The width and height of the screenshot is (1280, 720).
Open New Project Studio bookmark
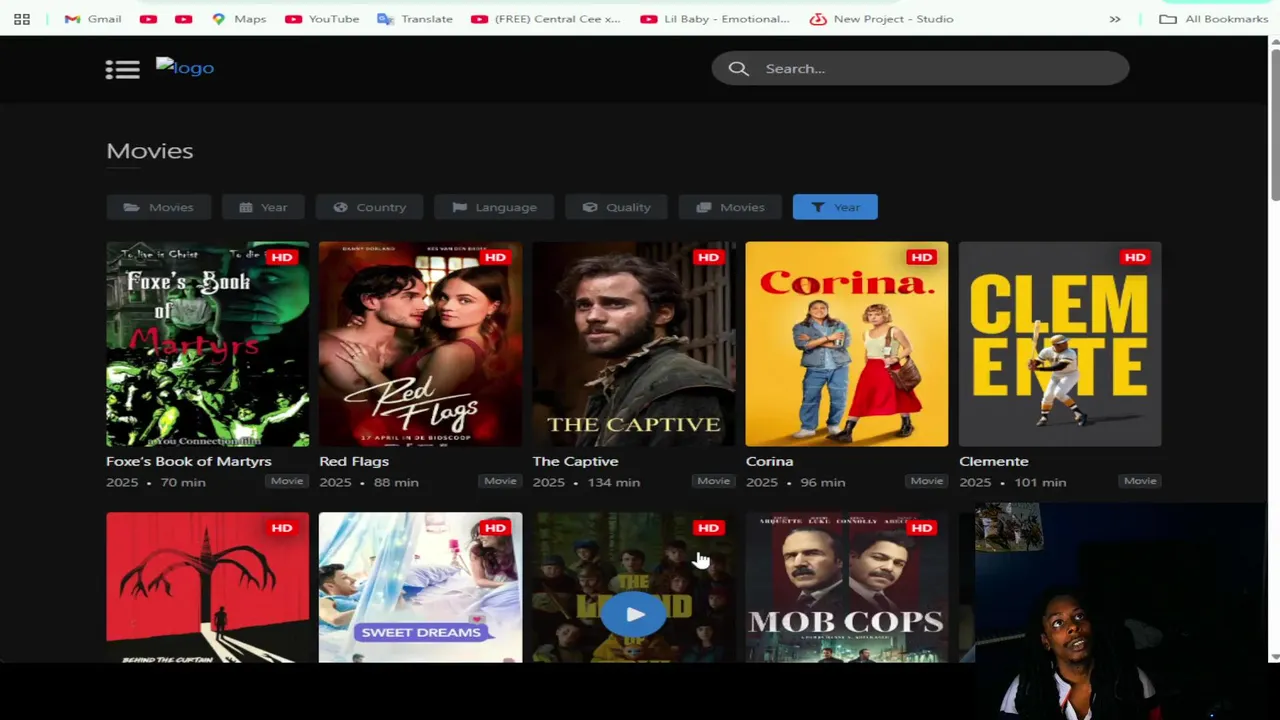[882, 19]
